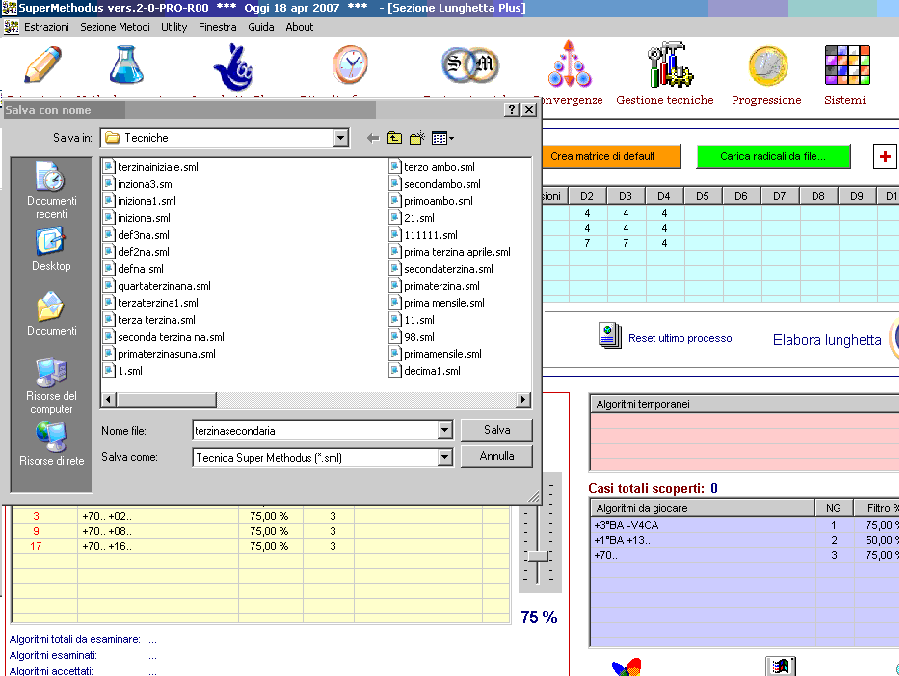899x676 pixels.
Task: Click the file list scrollbar left arrow
Action: [x=108, y=400]
